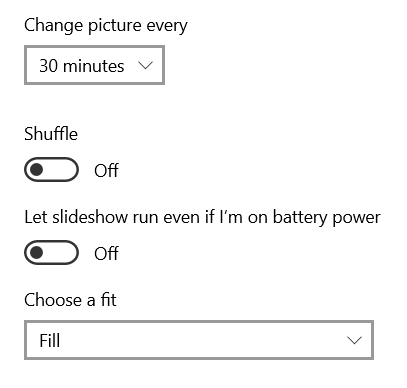Click the empty right side of Shuffle toggle track
407x388 pixels.
click(x=62, y=170)
